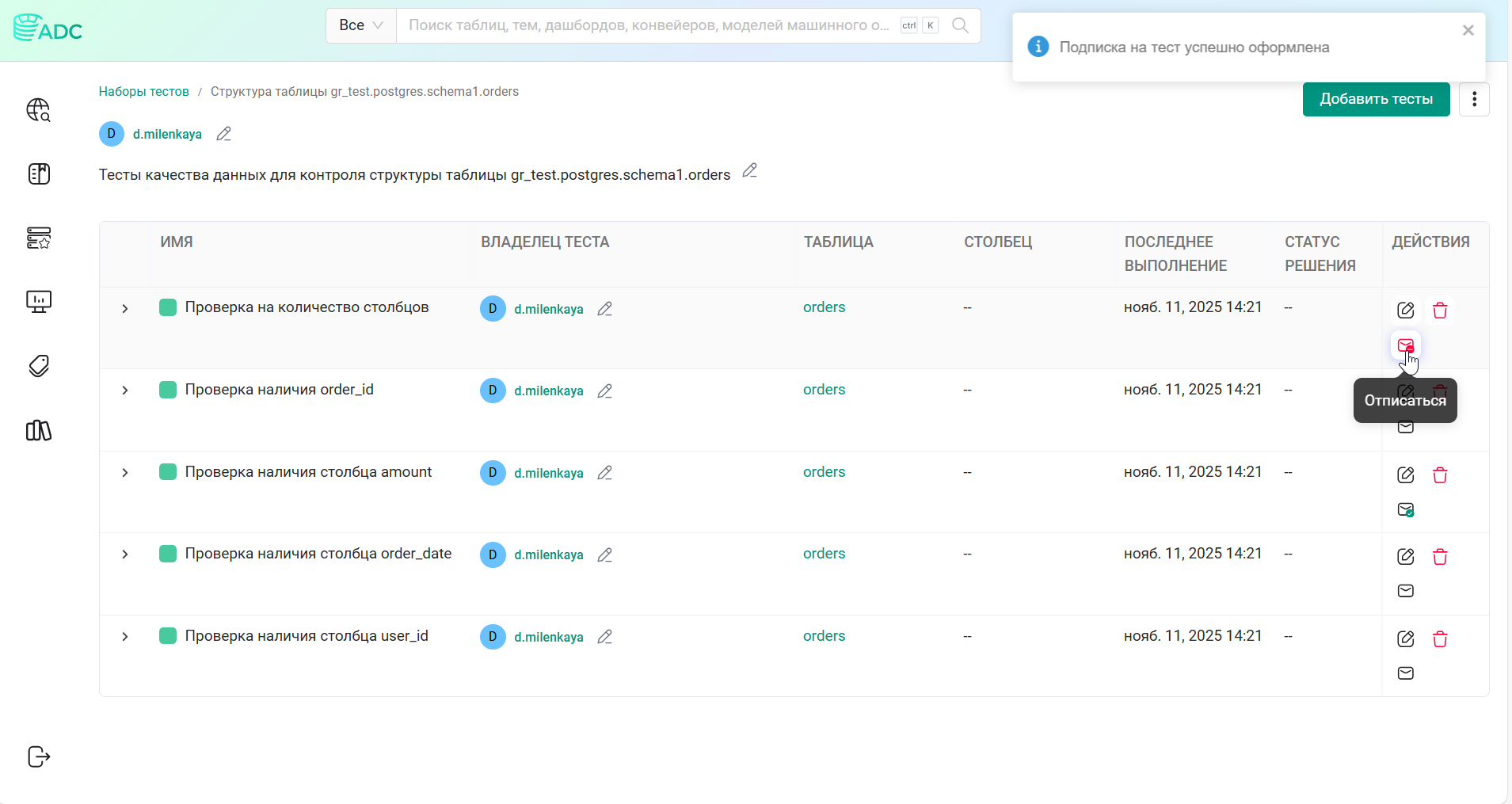Click the logout icon in the sidebar

(39, 756)
